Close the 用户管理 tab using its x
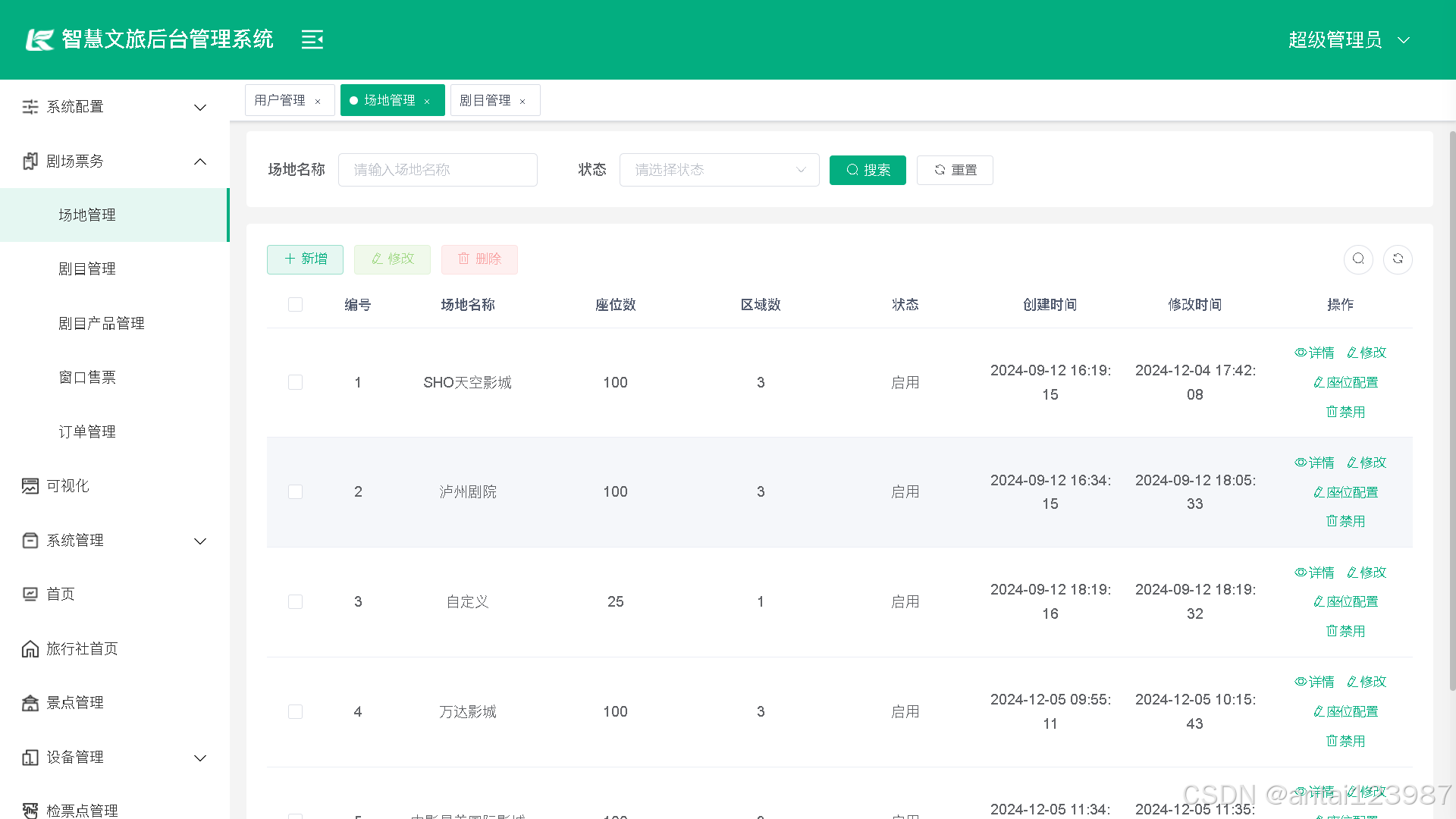 (x=318, y=102)
